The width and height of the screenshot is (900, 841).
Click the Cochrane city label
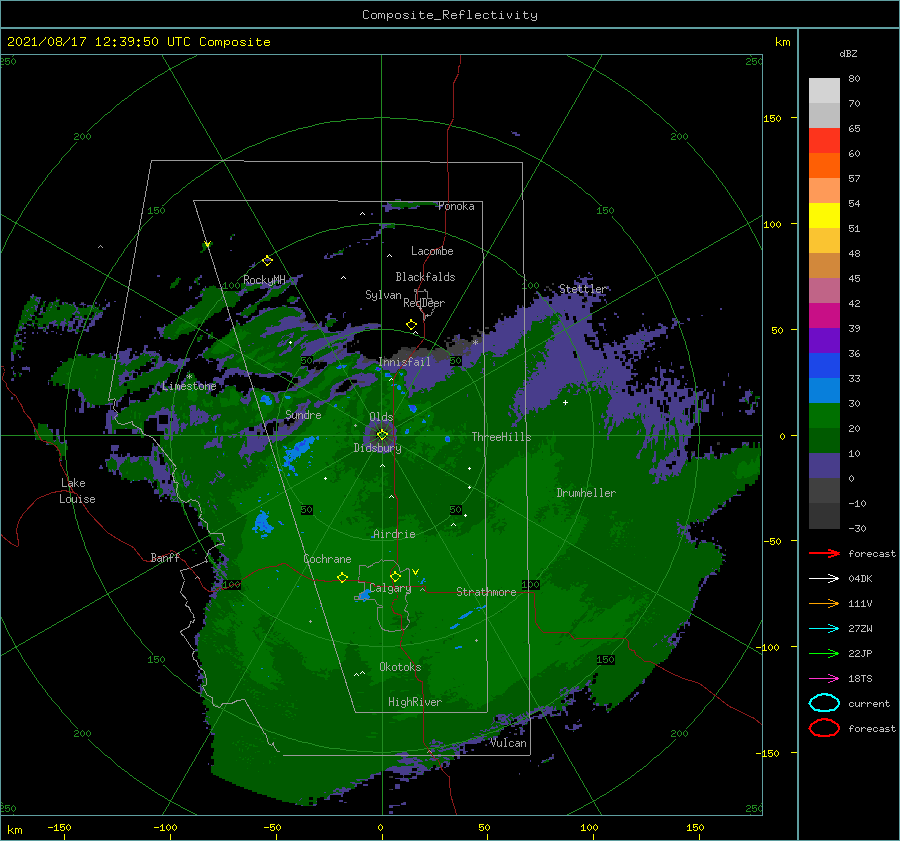pos(327,559)
